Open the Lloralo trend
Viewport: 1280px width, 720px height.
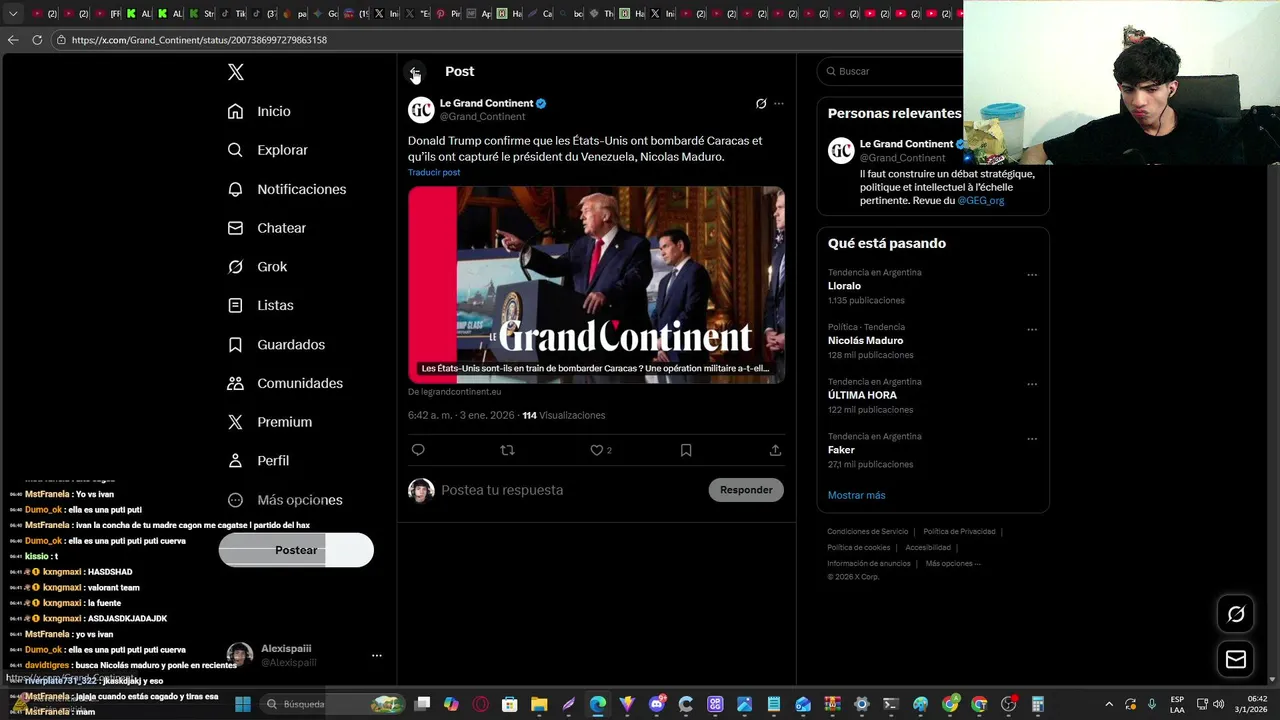[x=844, y=286]
